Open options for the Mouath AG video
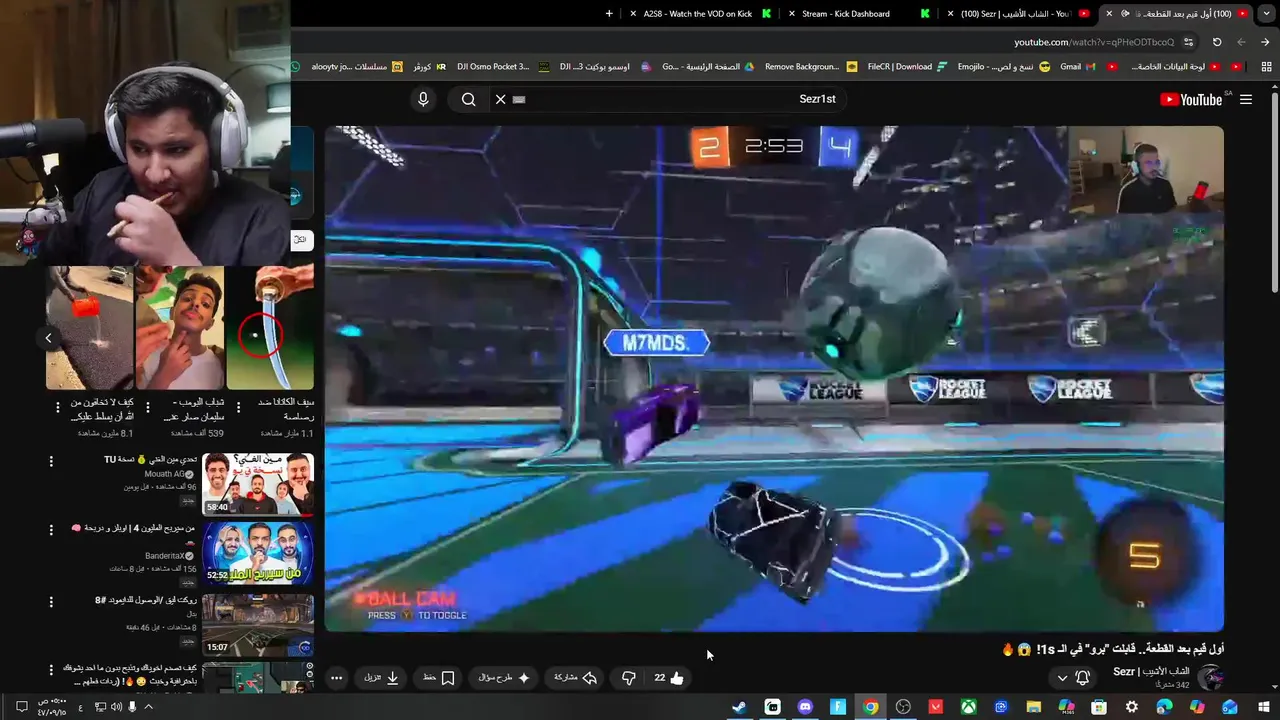The height and width of the screenshot is (720, 1280). [52, 461]
